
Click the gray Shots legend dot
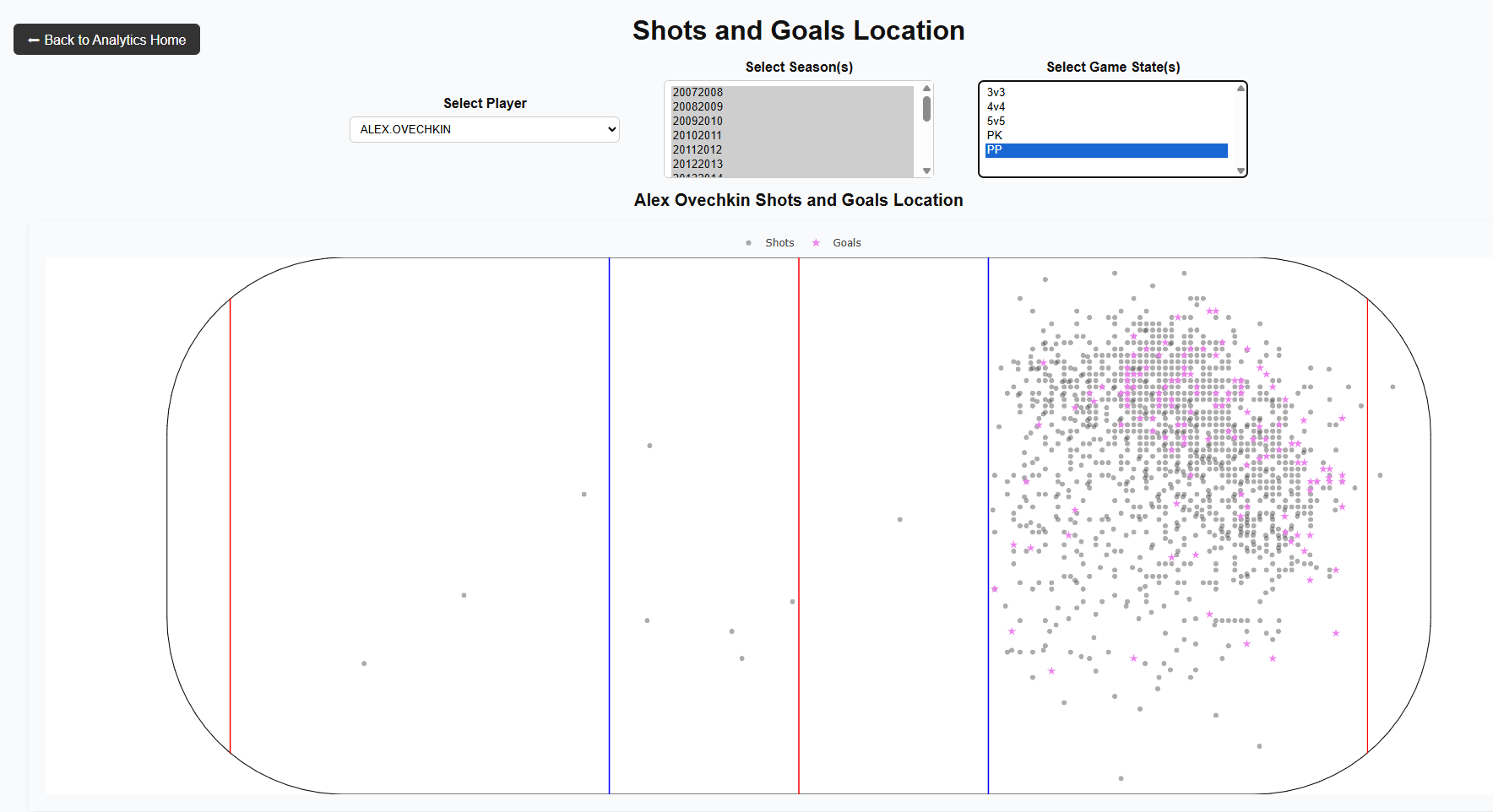click(748, 243)
